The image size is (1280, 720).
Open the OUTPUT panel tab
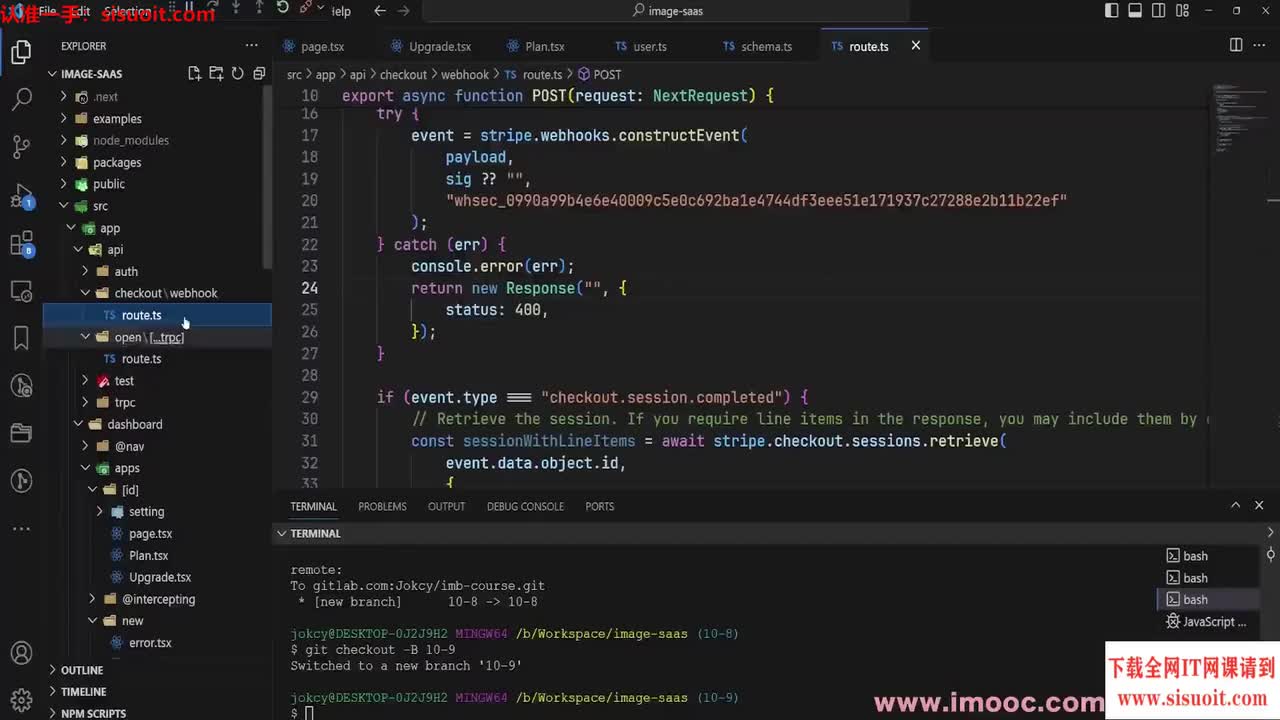[446, 506]
